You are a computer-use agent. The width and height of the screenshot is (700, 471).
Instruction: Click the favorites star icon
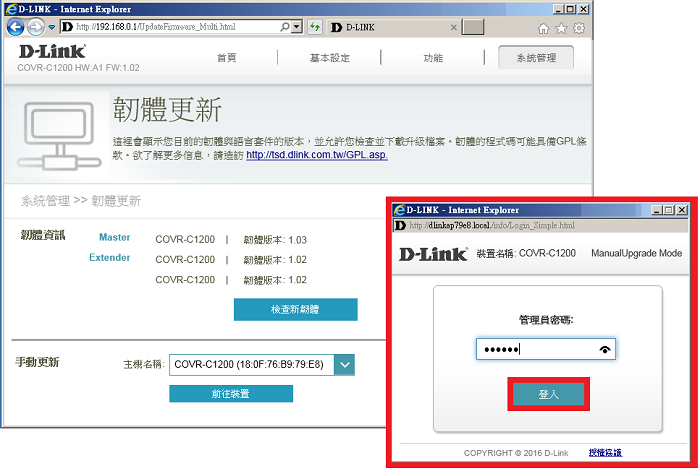pos(561,28)
